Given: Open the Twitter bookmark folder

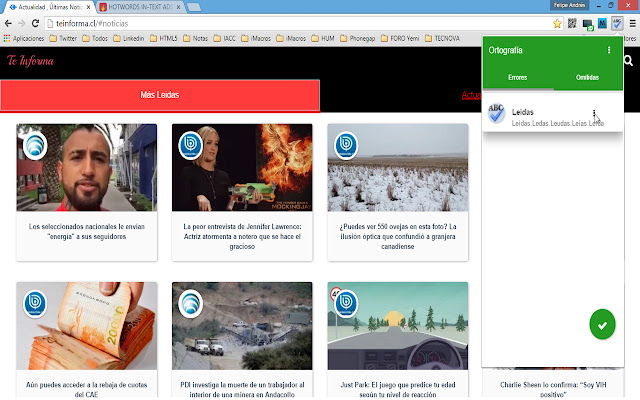Looking at the screenshot, I should (63, 38).
